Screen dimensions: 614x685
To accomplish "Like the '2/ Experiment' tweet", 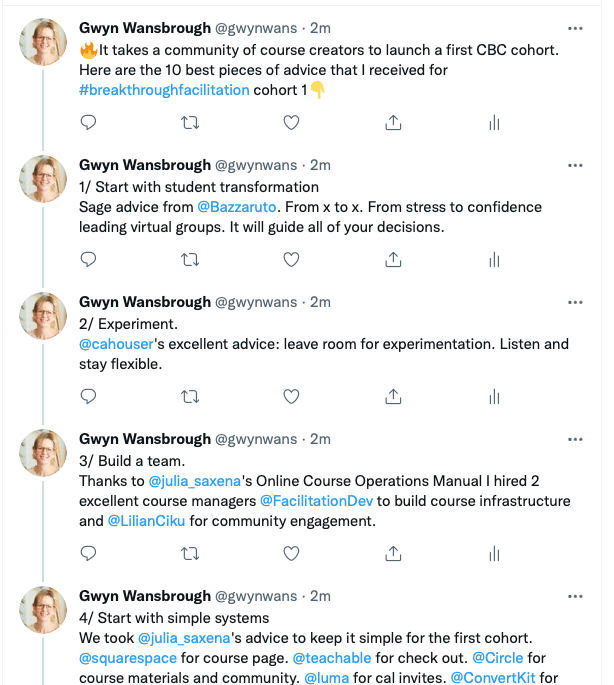I will pyautogui.click(x=291, y=397).
